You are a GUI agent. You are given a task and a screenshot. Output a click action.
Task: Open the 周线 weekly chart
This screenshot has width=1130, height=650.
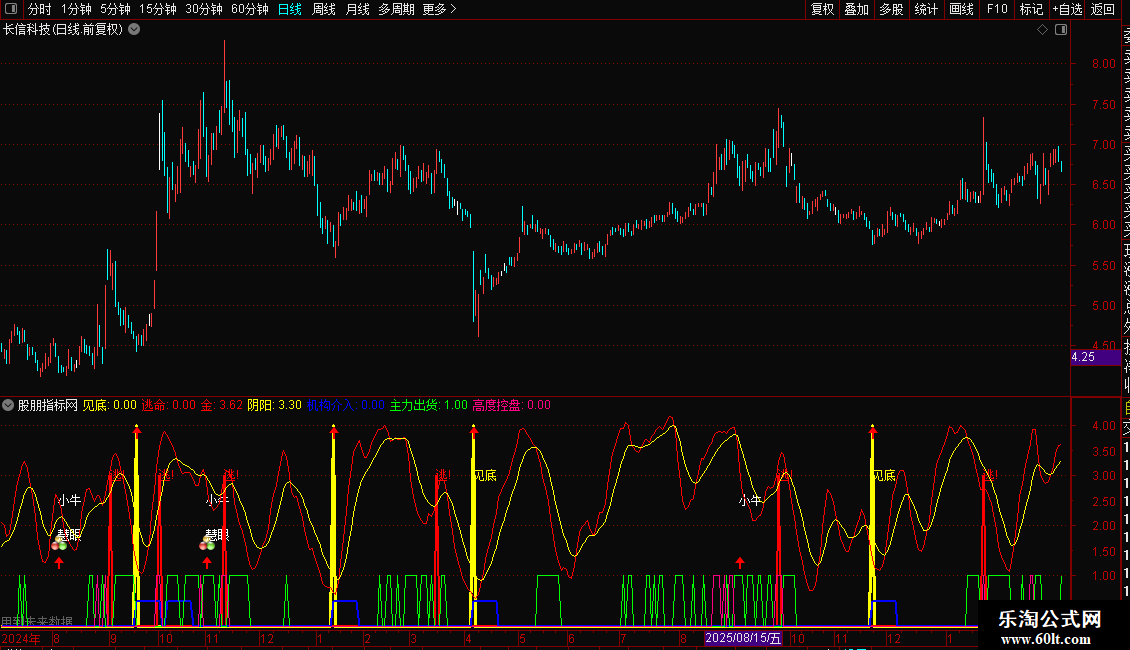[324, 9]
